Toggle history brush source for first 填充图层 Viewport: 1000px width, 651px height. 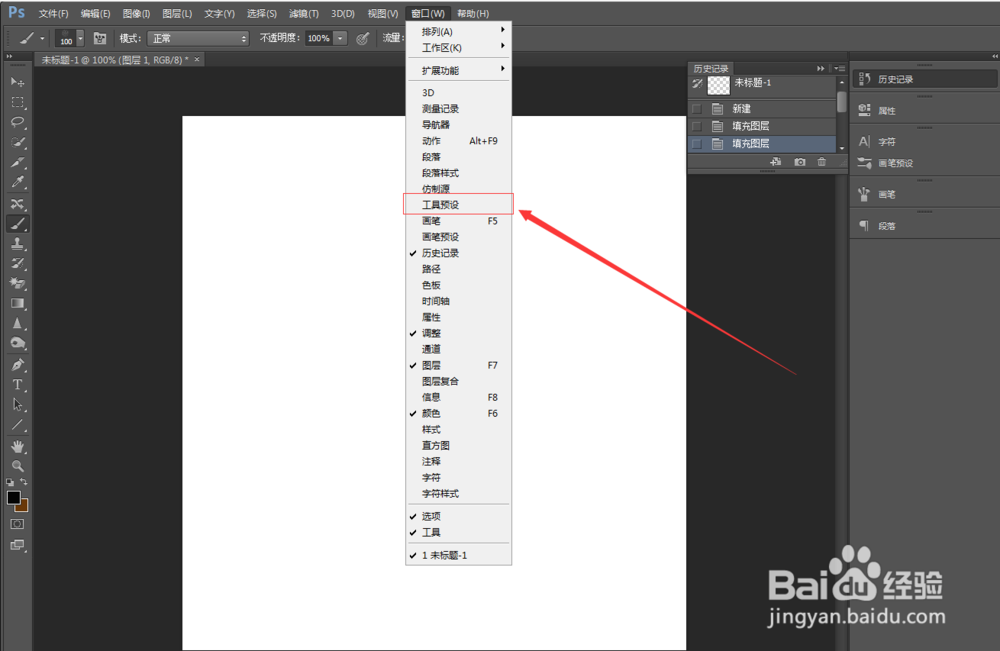tap(697, 126)
